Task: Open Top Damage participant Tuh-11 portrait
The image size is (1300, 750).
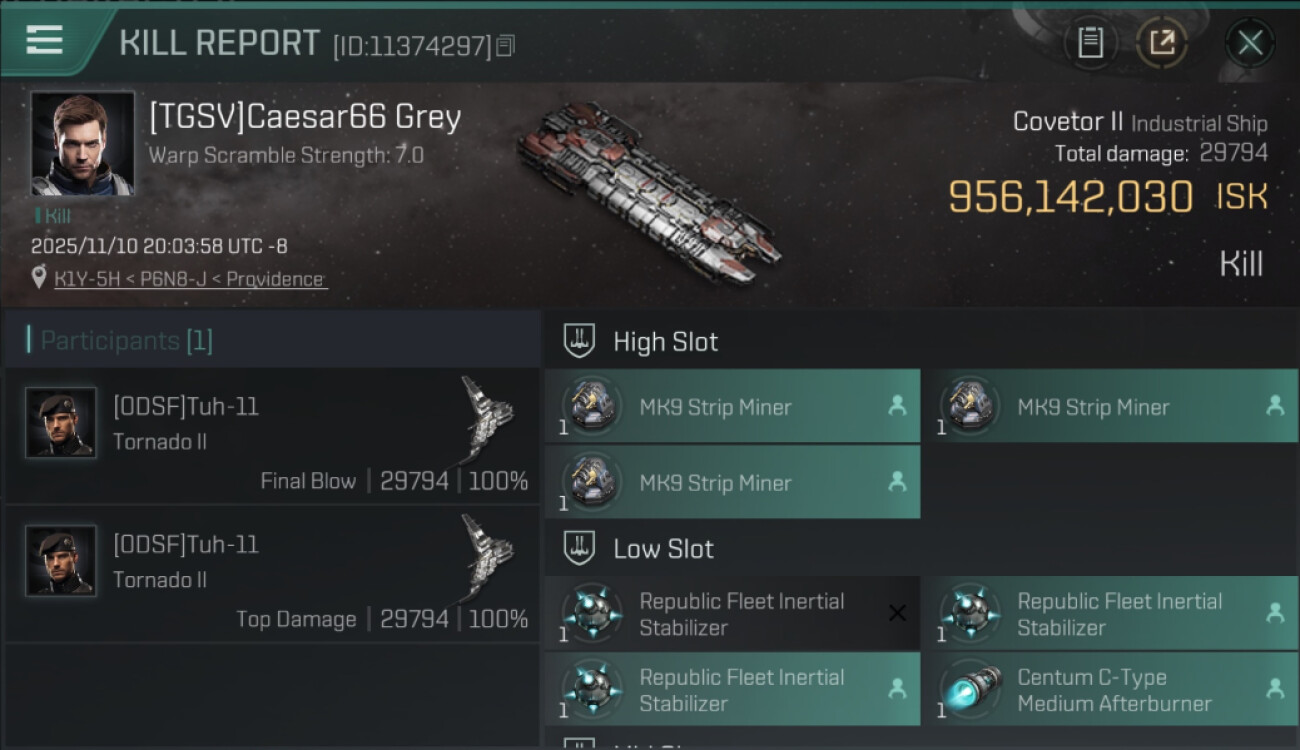Action: coord(61,561)
